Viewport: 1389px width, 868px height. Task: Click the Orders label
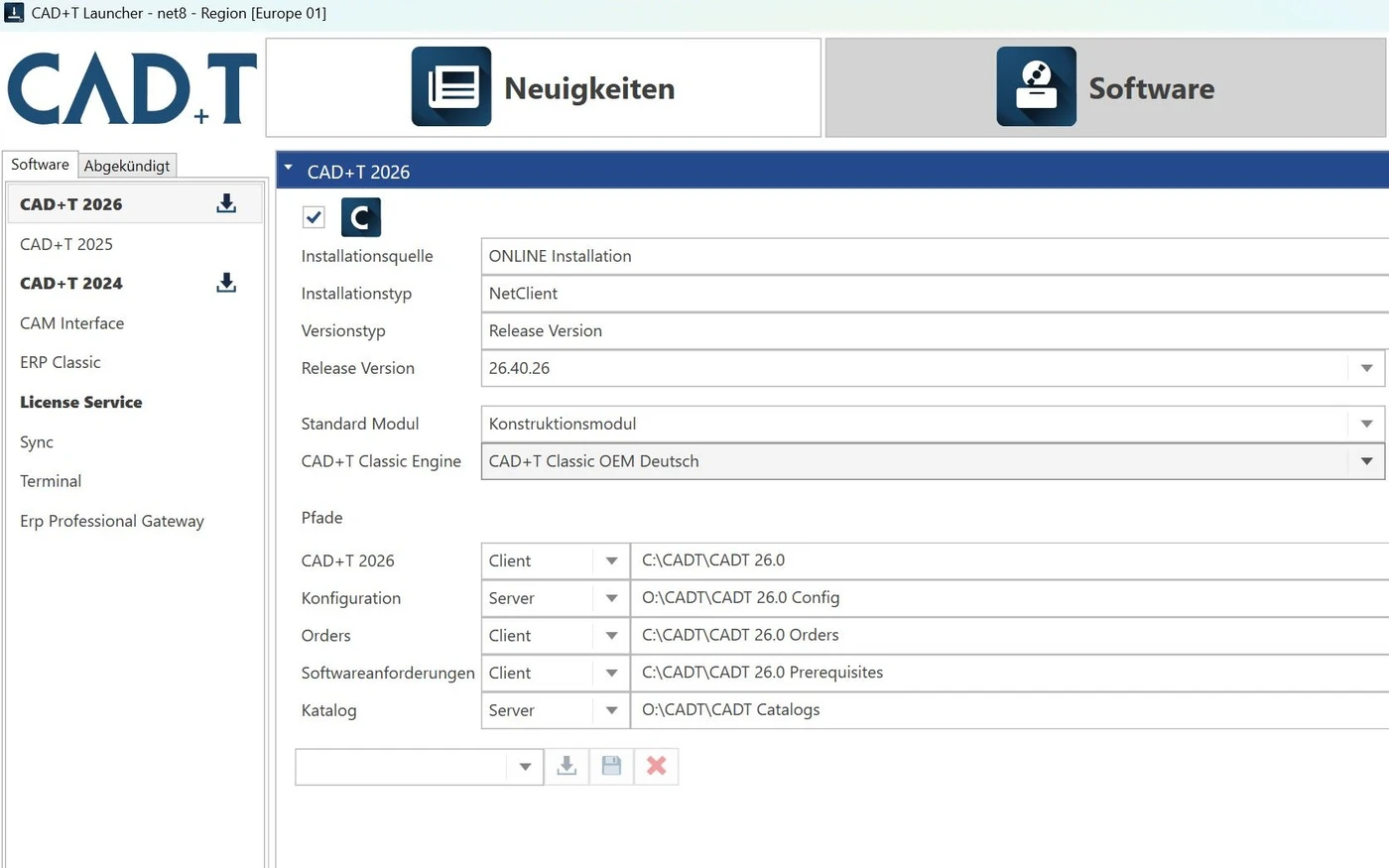(326, 636)
